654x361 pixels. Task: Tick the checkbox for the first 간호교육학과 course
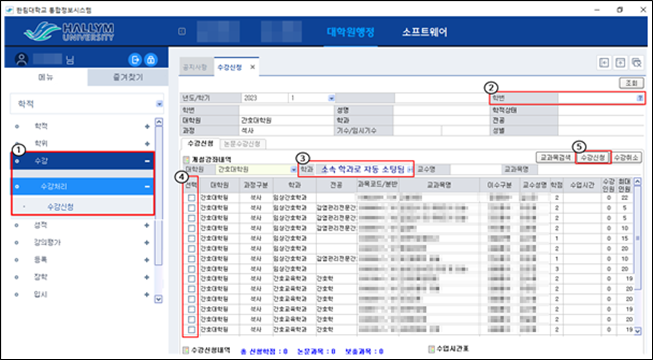[x=191, y=279]
